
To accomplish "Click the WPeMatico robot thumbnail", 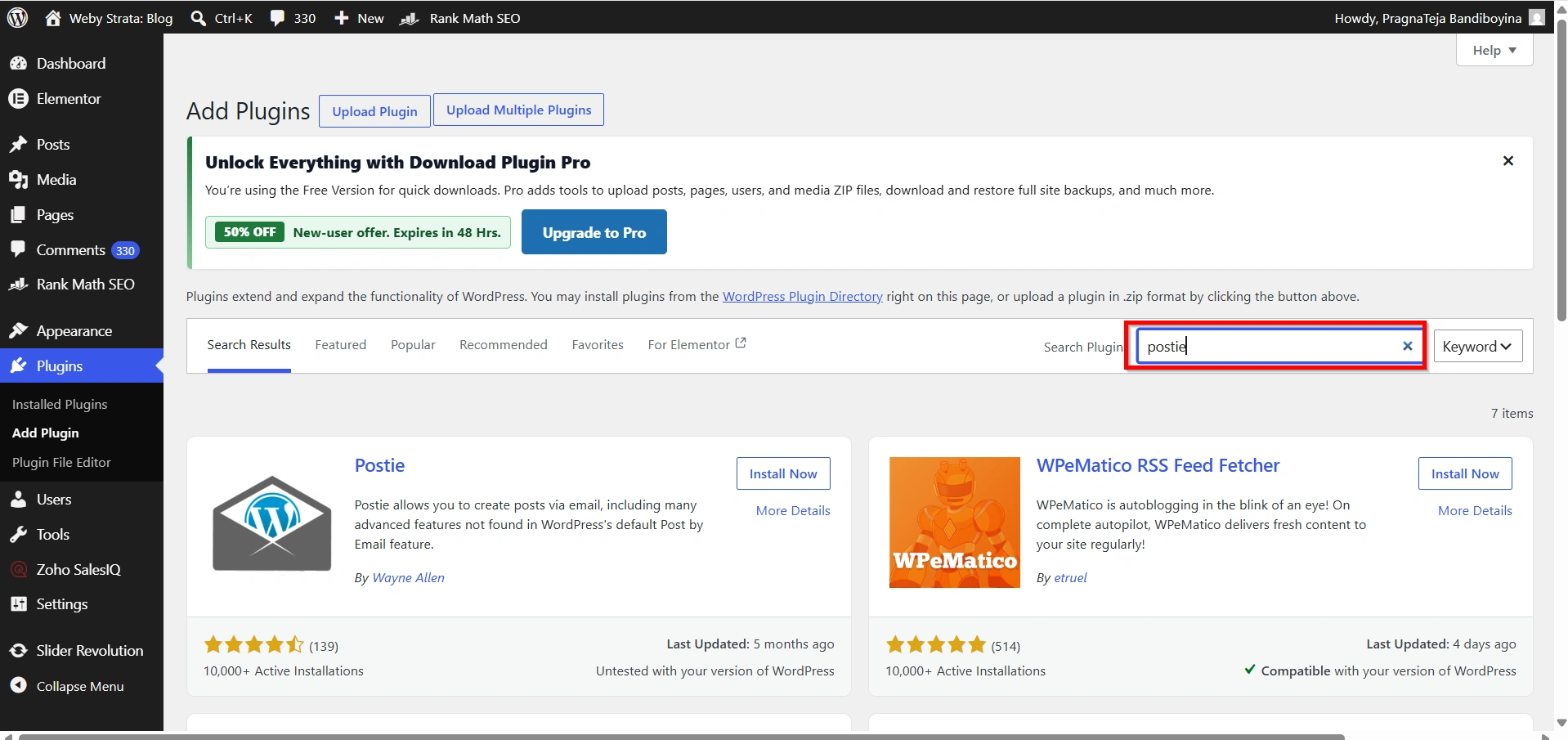I will 955,522.
